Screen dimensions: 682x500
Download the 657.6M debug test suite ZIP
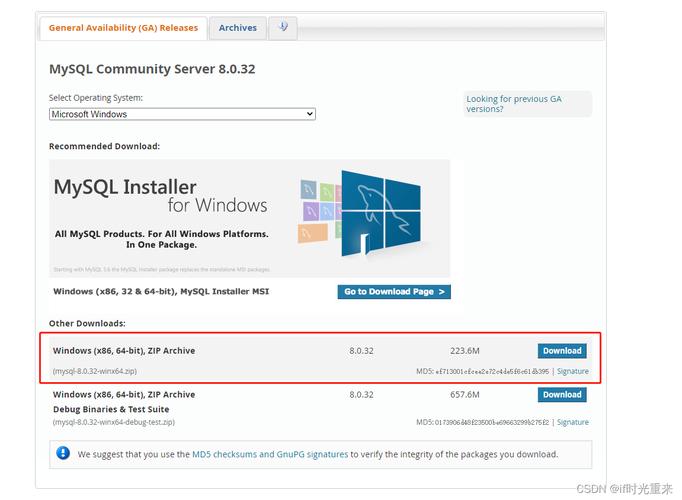pyautogui.click(x=562, y=395)
